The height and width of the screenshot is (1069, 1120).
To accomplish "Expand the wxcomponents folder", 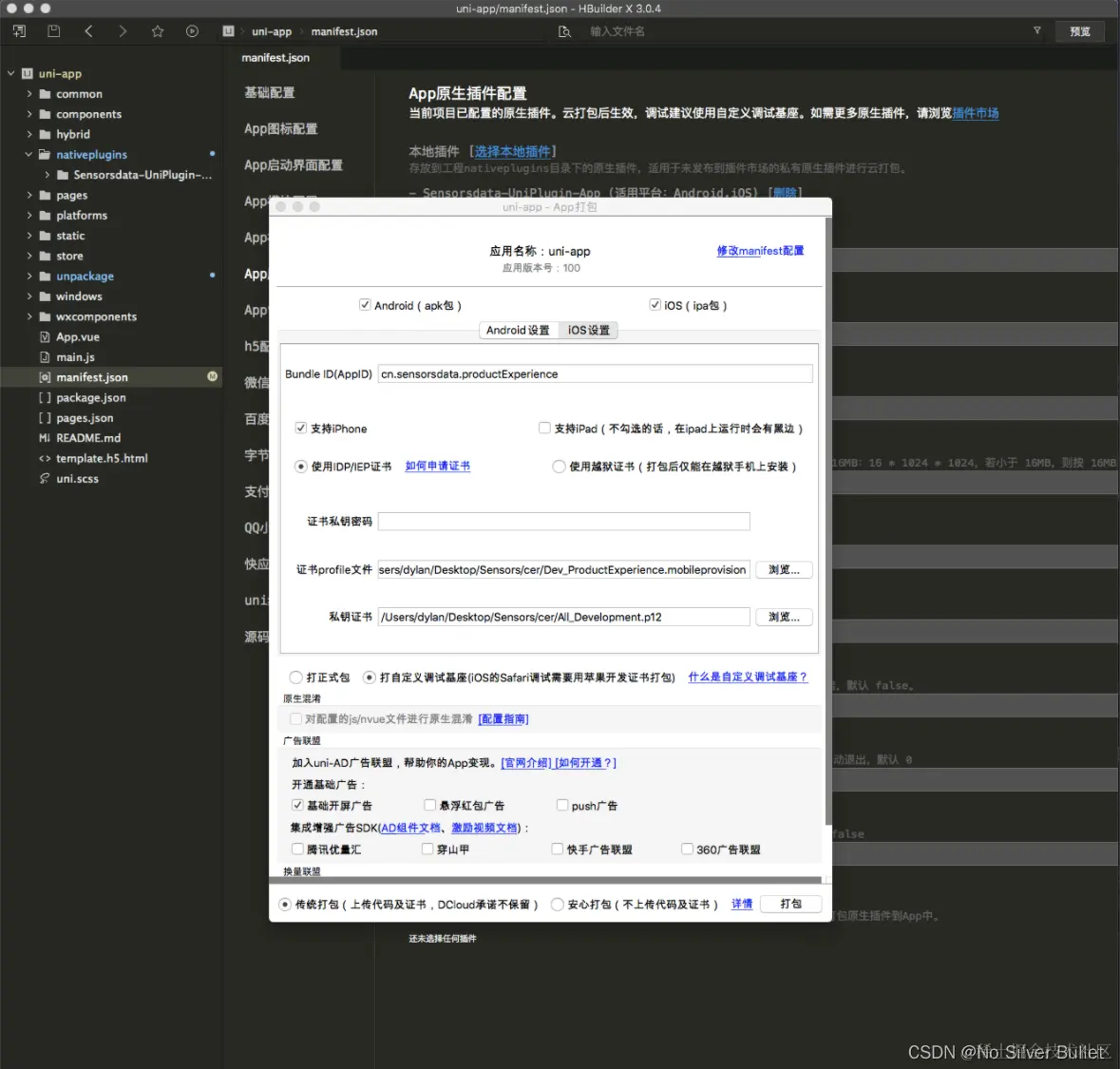I will click(x=29, y=316).
